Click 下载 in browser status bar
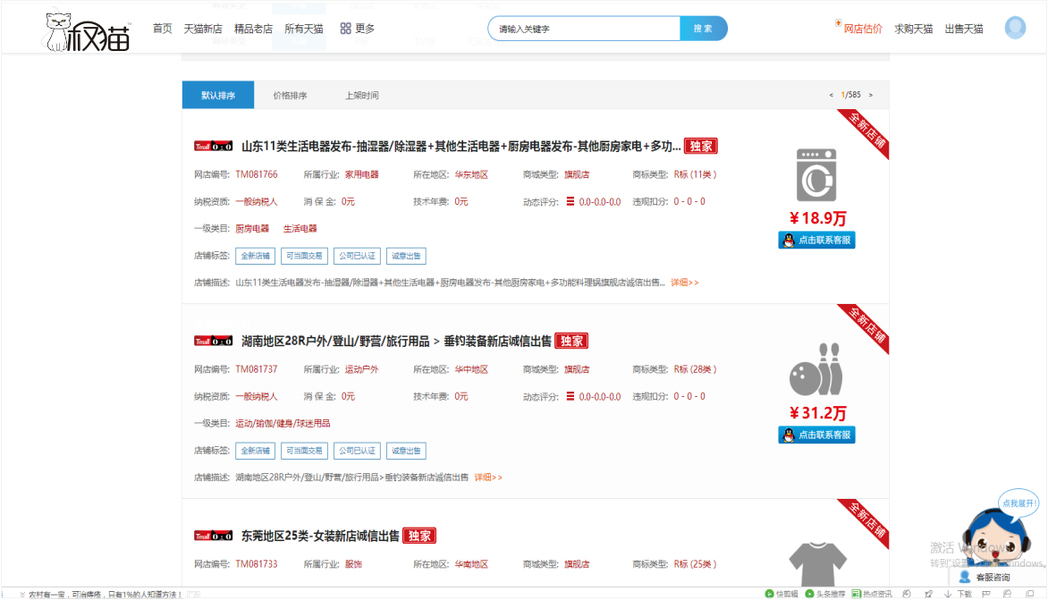The image size is (1048, 600). (x=958, y=594)
